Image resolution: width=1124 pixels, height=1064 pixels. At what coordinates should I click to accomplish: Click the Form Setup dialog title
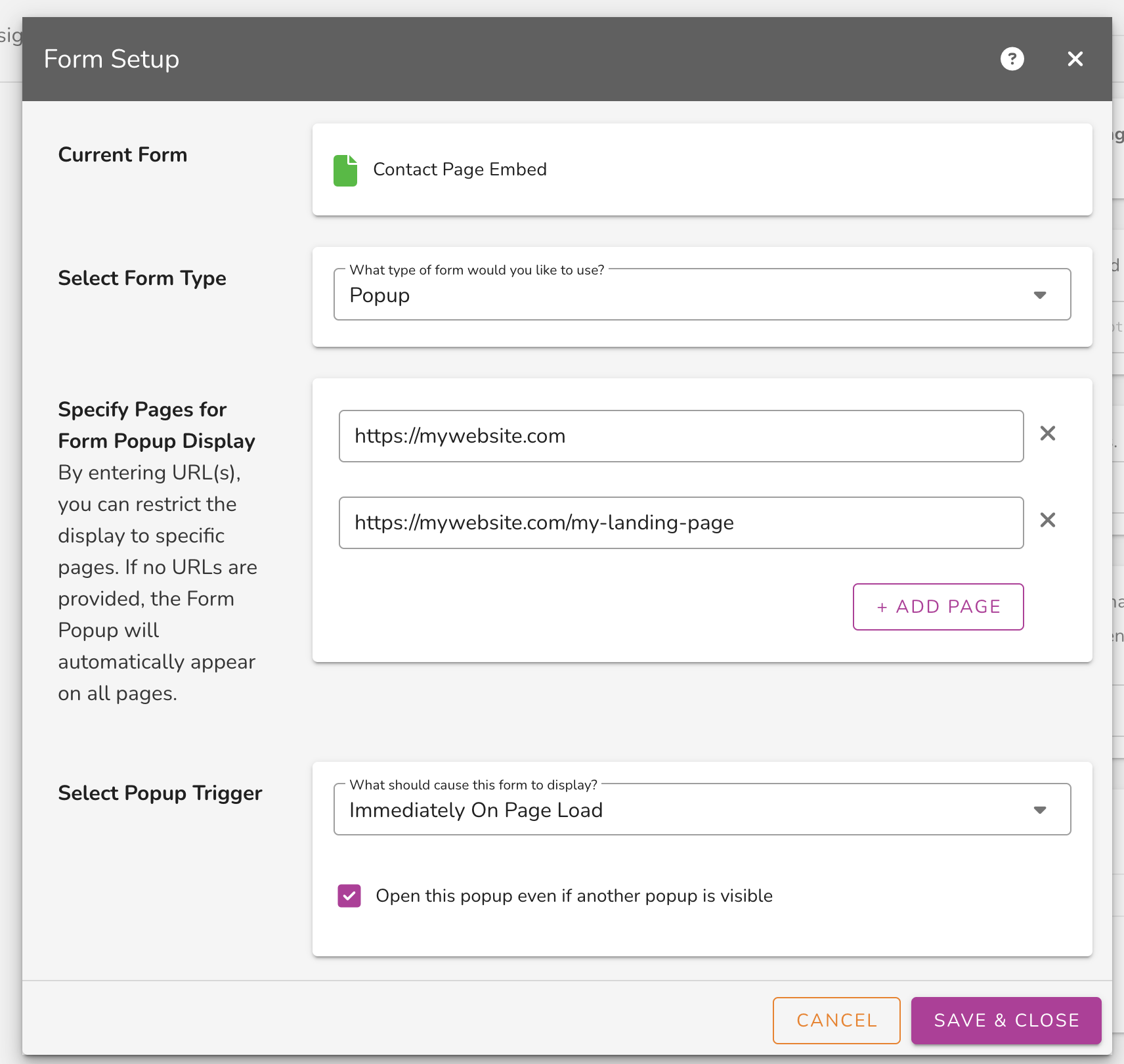coord(112,59)
